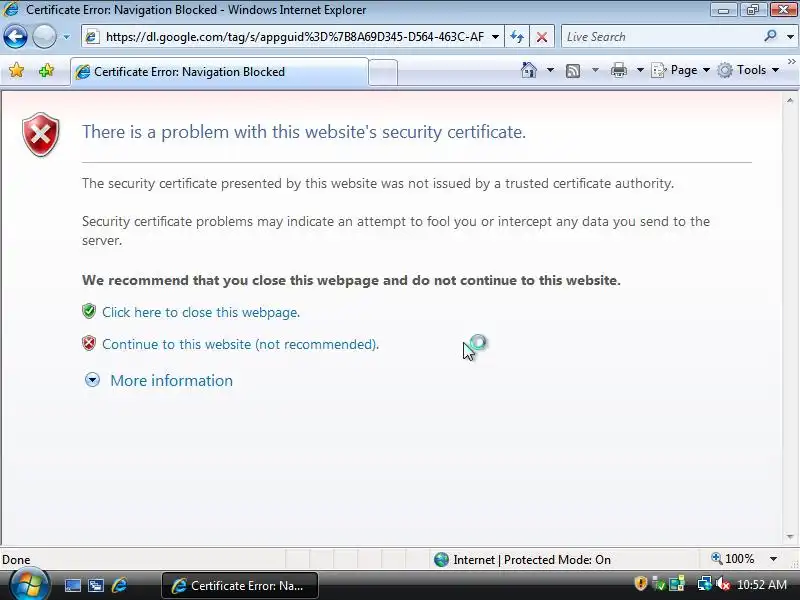
Task: Open the Tools menu
Action: [748, 70]
